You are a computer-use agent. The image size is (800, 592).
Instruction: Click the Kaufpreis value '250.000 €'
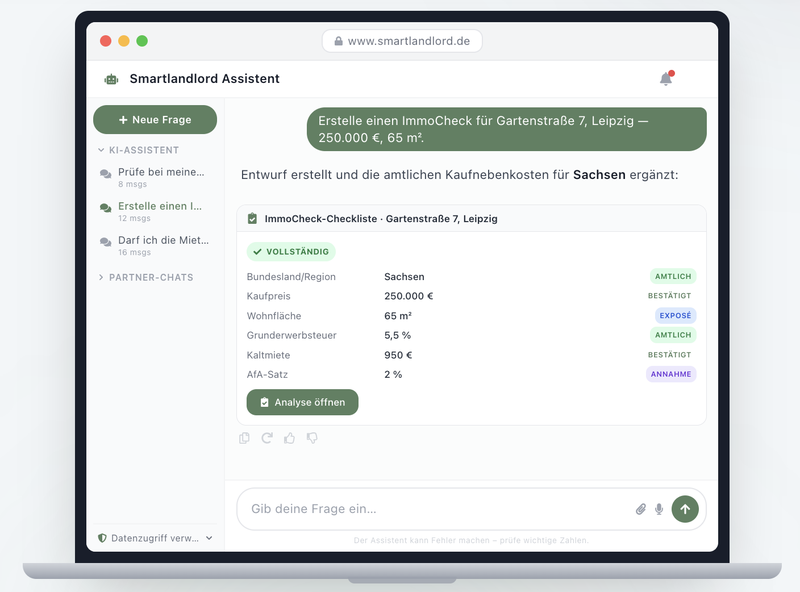pos(409,296)
